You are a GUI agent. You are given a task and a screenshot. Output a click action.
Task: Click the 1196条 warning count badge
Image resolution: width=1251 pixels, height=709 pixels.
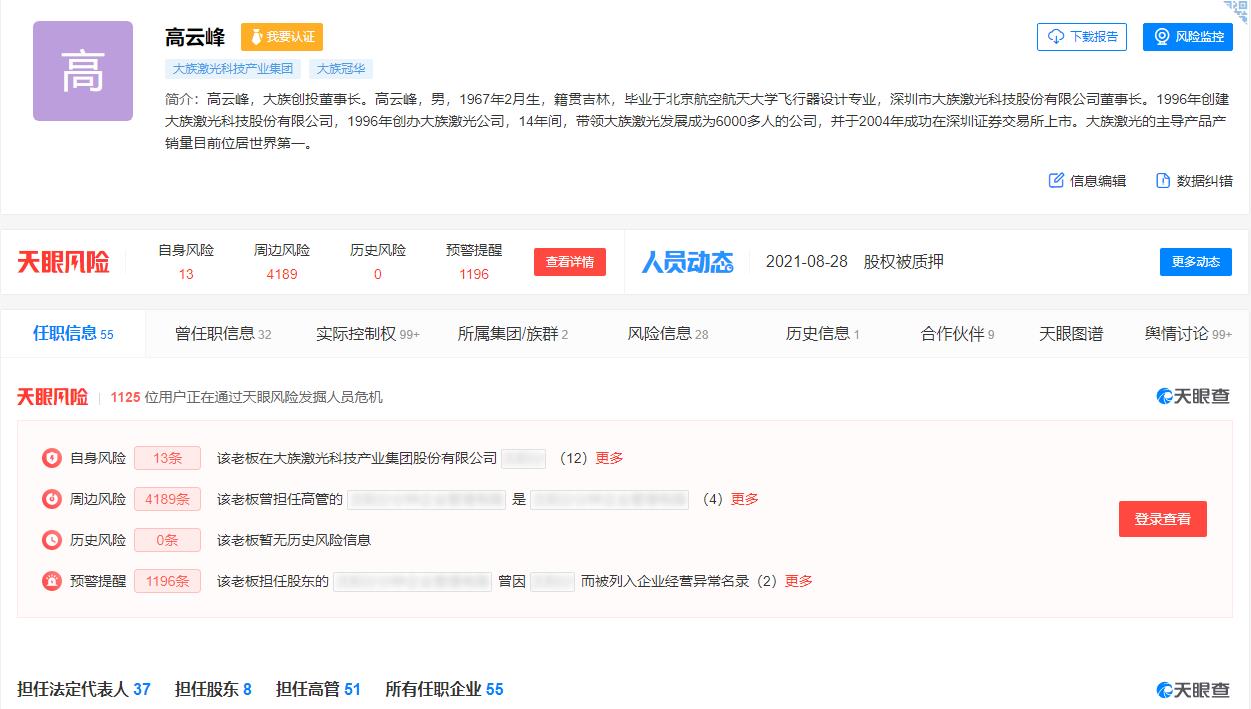pyautogui.click(x=167, y=581)
